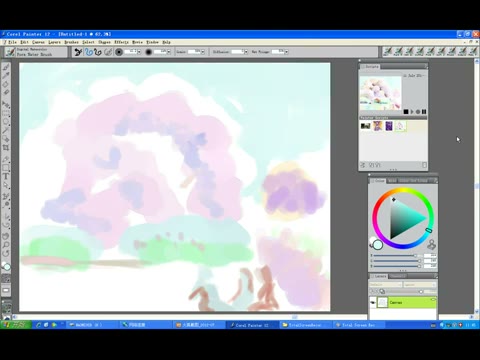Choose Freehand Strokes in property bar

89,52
